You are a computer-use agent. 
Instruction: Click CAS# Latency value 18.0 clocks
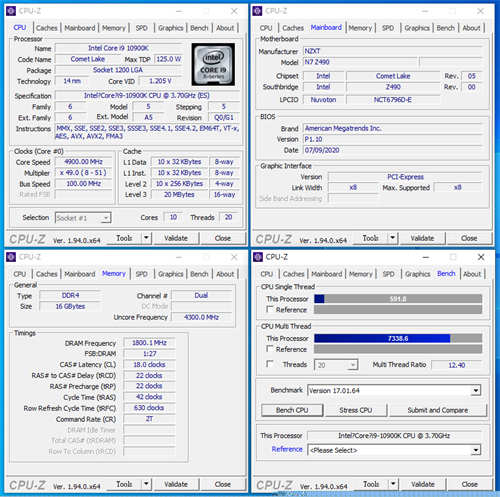click(149, 364)
